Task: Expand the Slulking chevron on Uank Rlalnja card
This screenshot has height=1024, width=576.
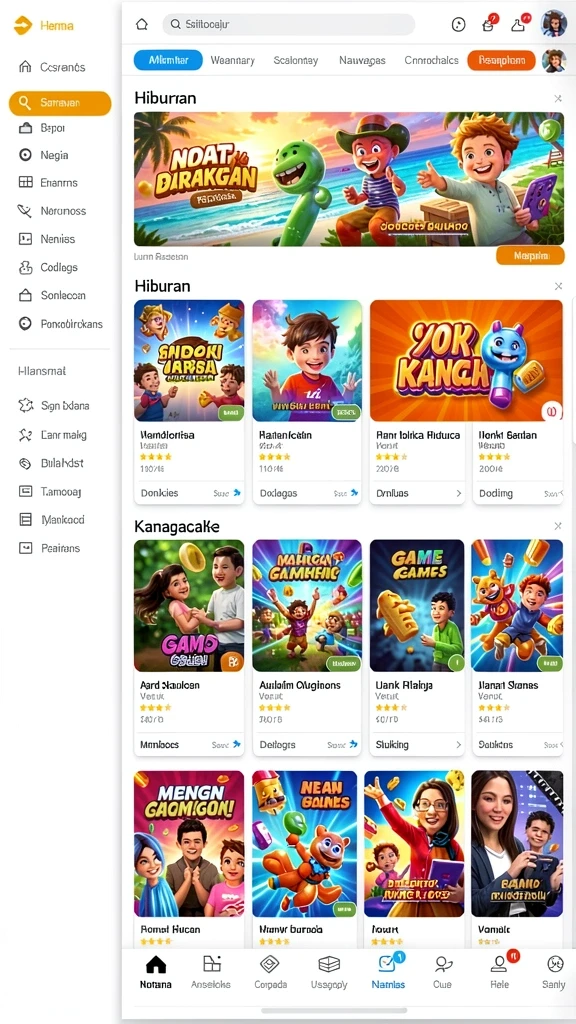Action: [x=458, y=744]
